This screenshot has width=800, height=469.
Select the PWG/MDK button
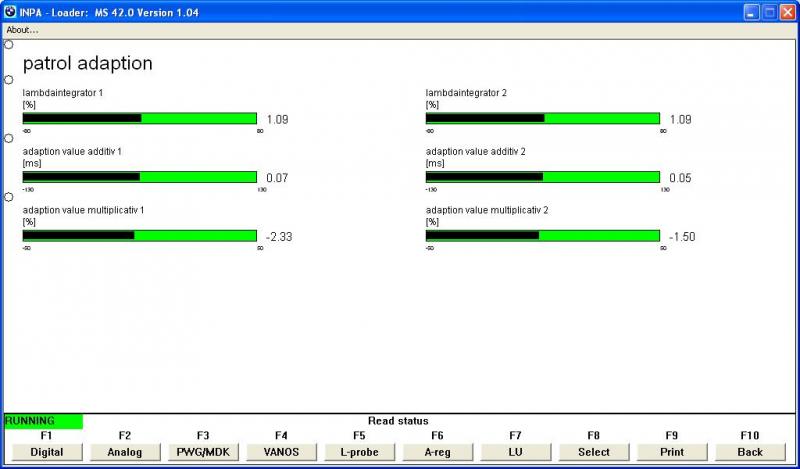point(203,452)
